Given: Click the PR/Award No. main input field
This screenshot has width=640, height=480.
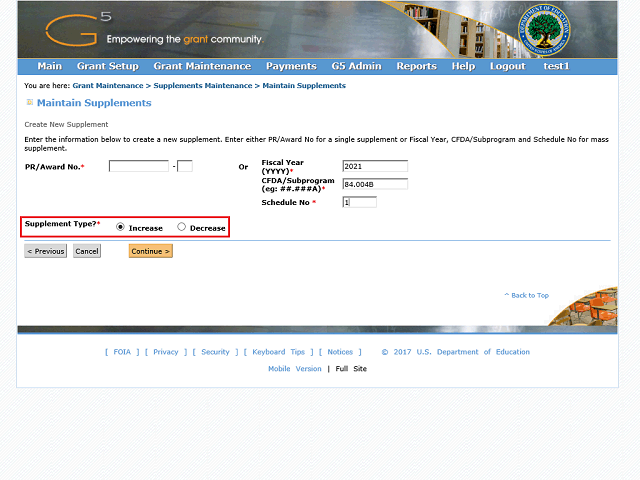Looking at the screenshot, I should tap(139, 166).
